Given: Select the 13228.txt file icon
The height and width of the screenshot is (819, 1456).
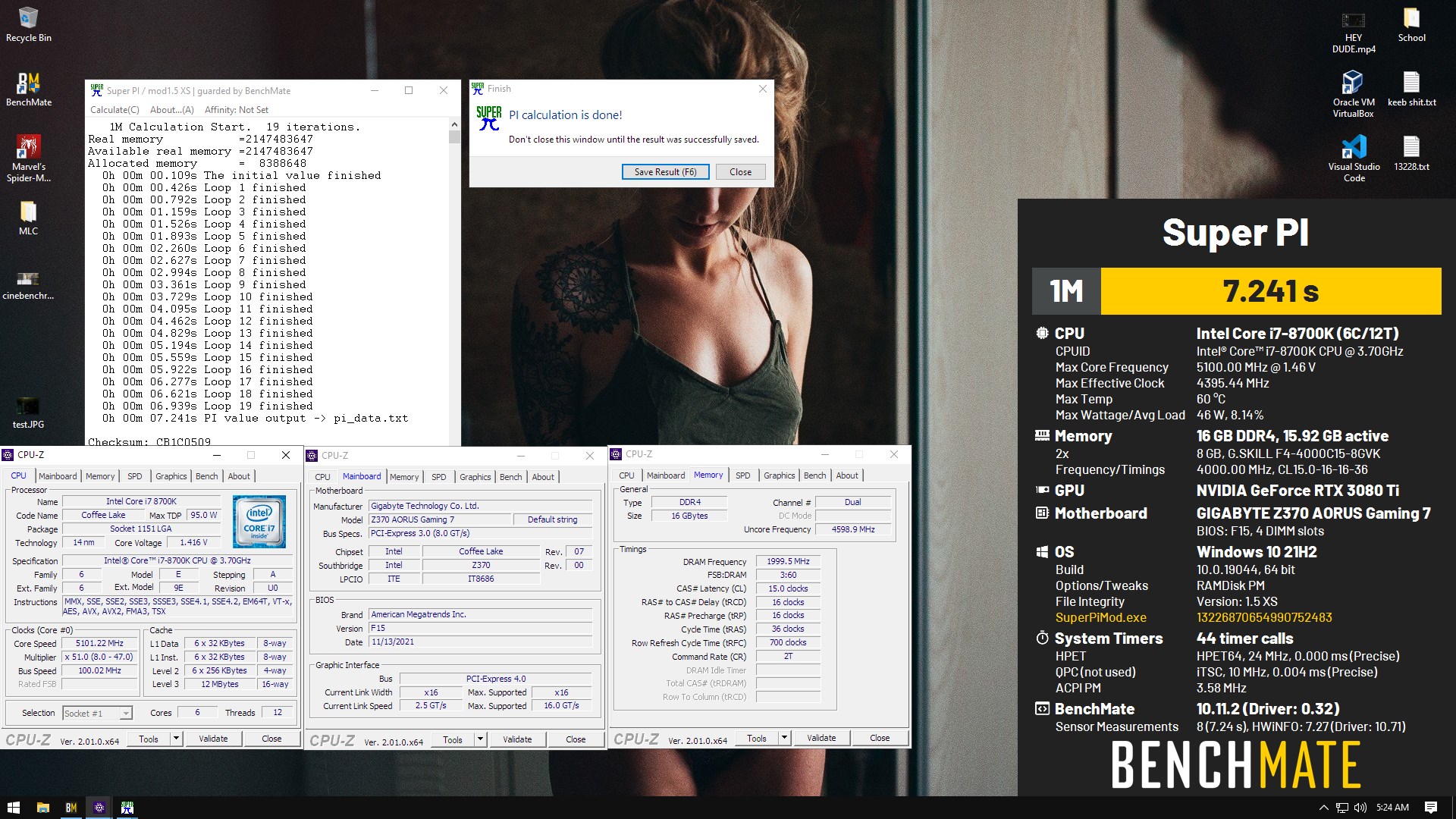Looking at the screenshot, I should click(x=1411, y=153).
